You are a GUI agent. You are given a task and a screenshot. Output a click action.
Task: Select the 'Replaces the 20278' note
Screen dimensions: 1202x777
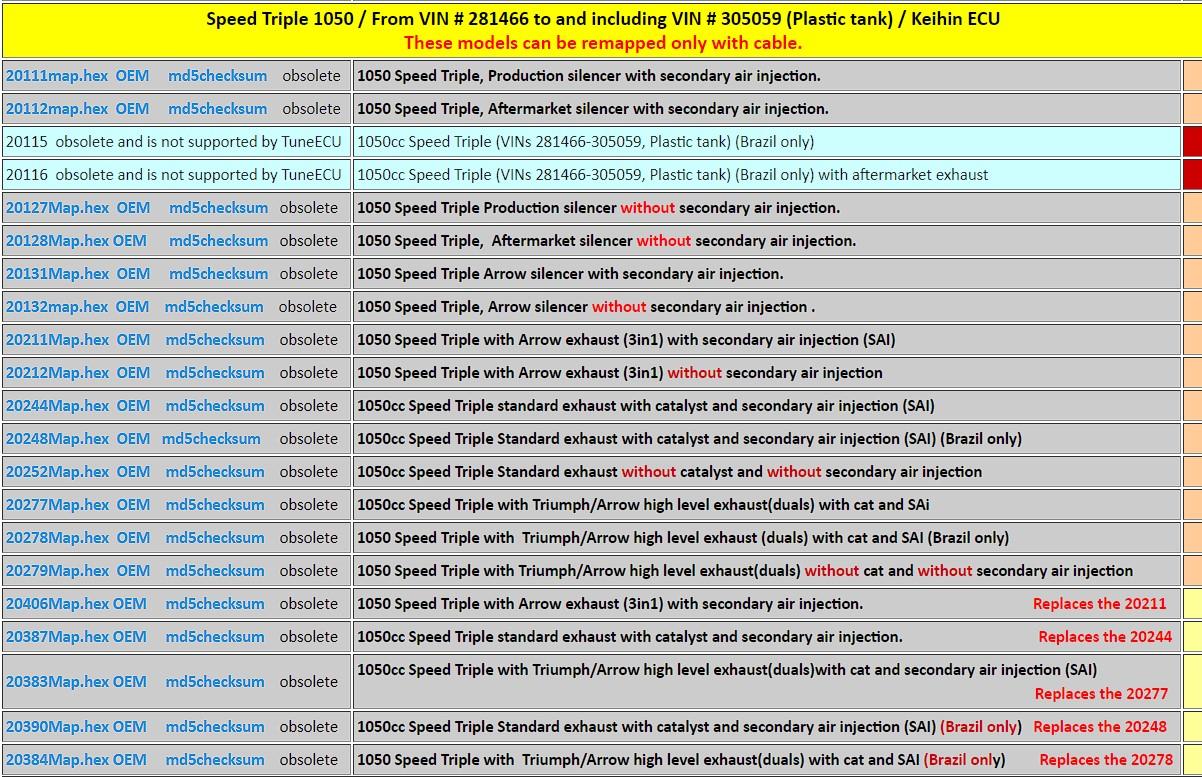pyautogui.click(x=1106, y=759)
